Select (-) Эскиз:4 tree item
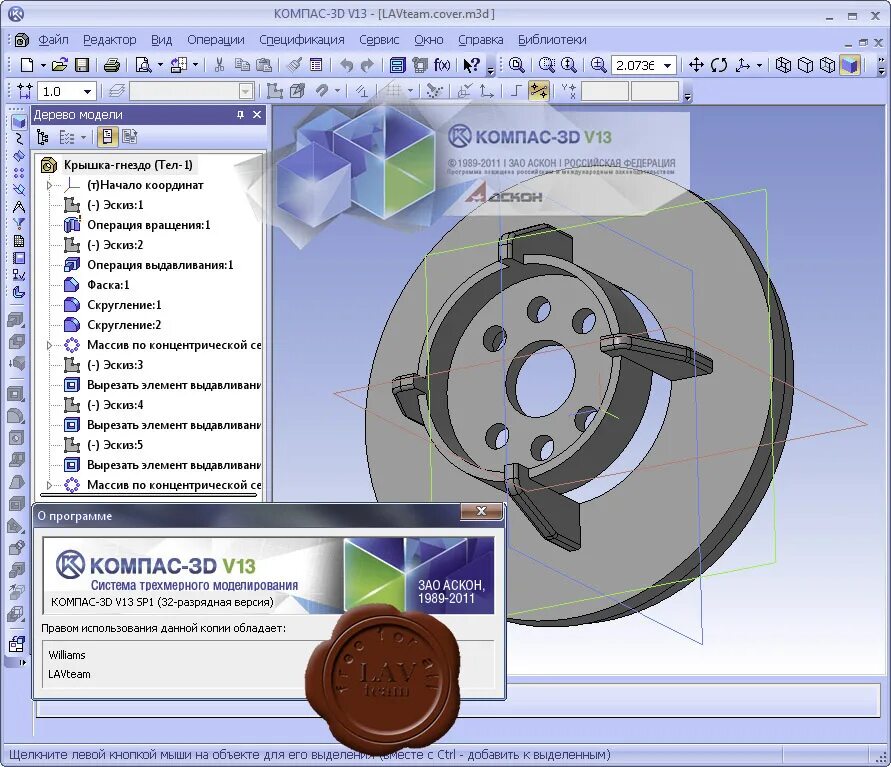The height and width of the screenshot is (767, 891). pos(115,405)
